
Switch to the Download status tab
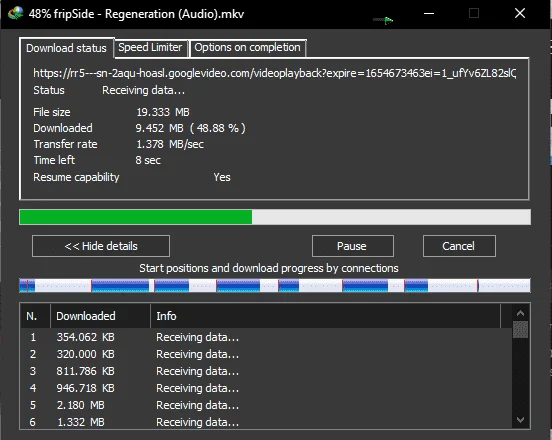pyautogui.click(x=67, y=48)
